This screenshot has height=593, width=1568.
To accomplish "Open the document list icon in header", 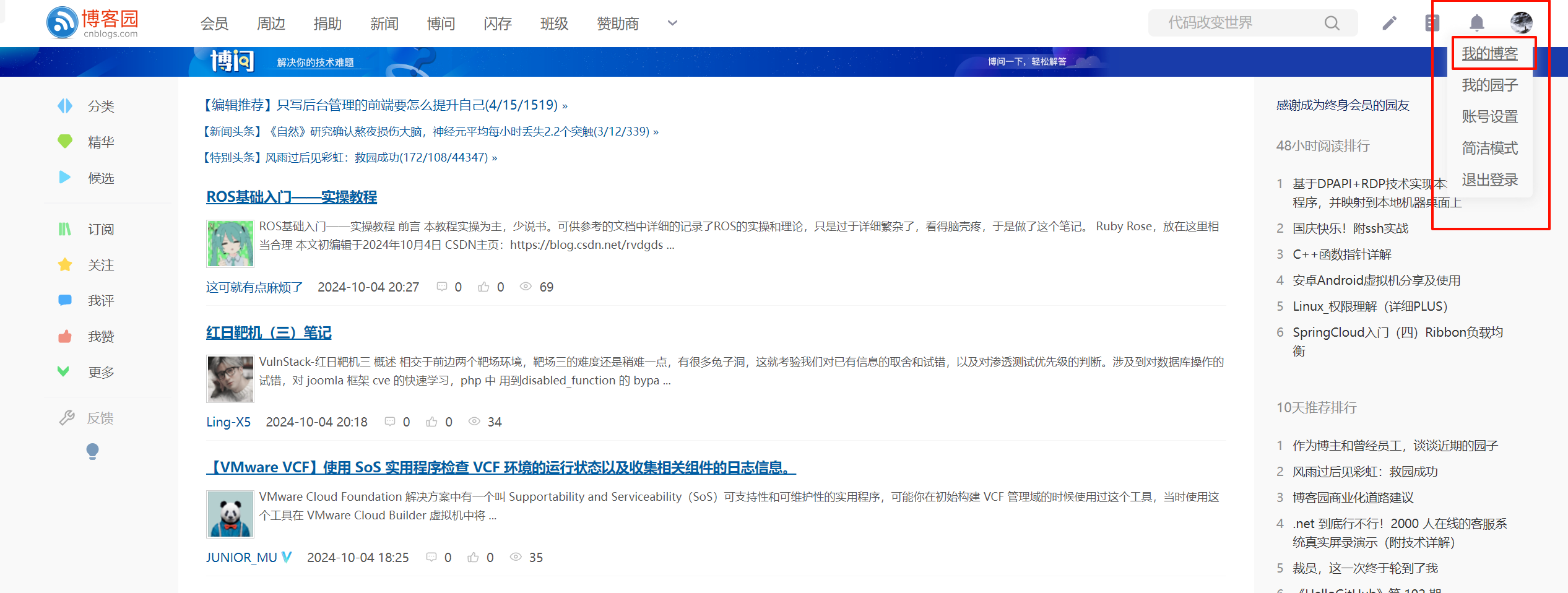I will [x=1432, y=24].
